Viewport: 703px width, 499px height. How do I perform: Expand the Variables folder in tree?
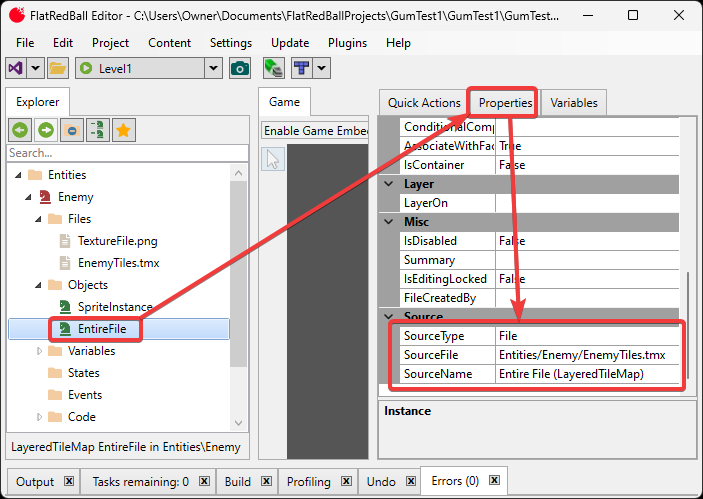tap(41, 351)
